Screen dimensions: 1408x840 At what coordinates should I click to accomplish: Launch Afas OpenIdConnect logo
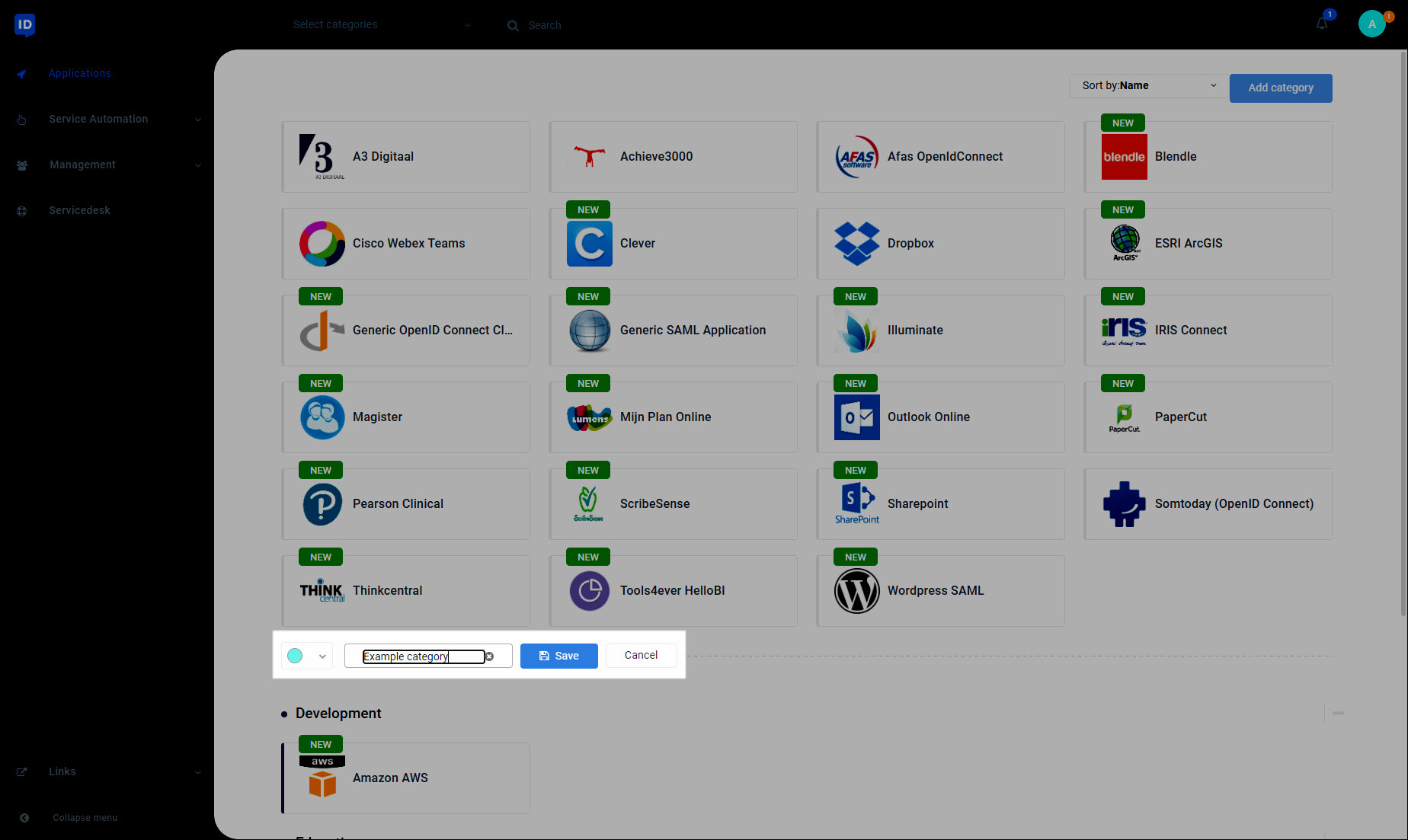click(857, 157)
